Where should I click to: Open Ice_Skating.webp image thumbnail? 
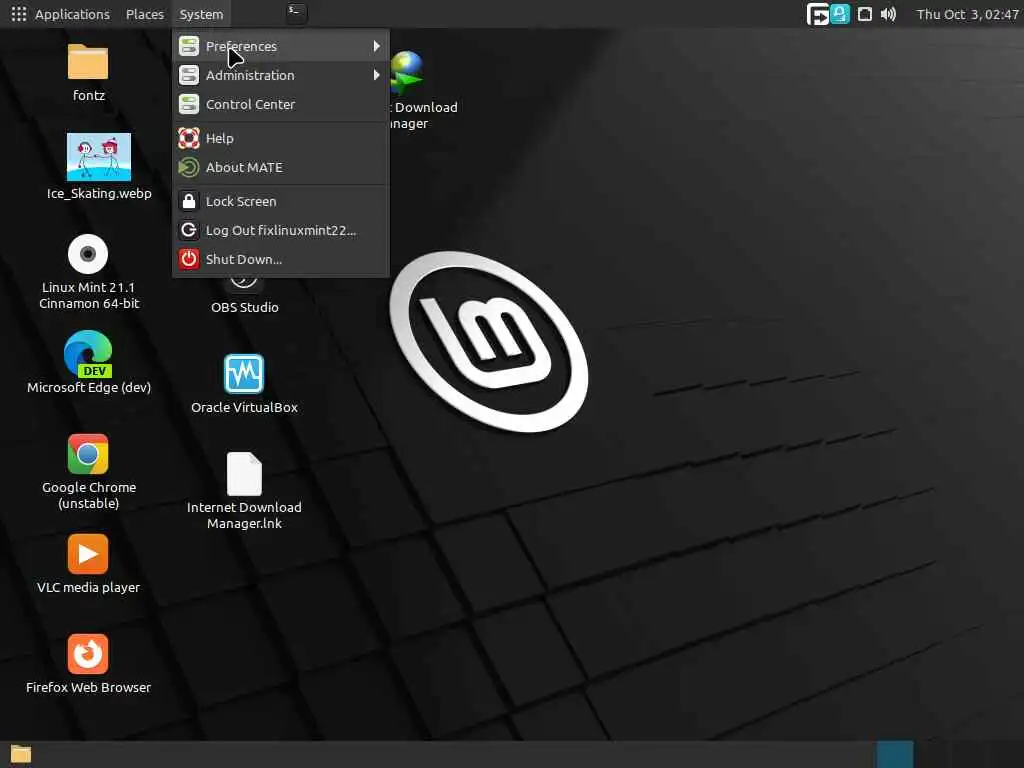pos(99,157)
